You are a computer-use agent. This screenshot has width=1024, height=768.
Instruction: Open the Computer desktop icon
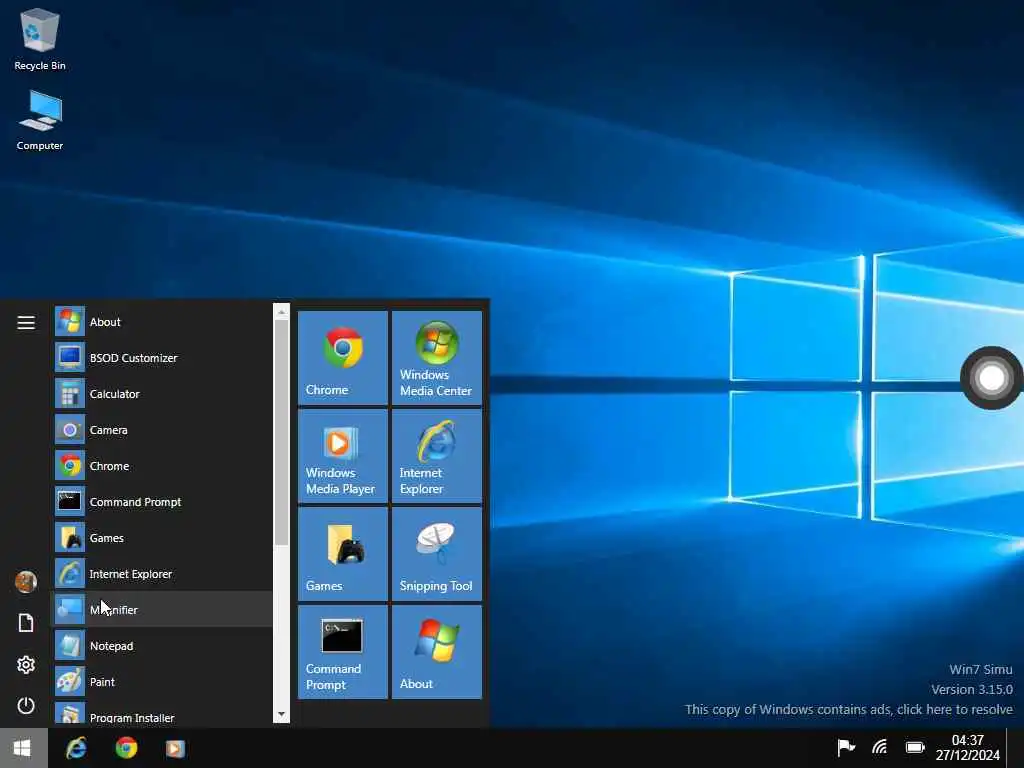(x=40, y=121)
